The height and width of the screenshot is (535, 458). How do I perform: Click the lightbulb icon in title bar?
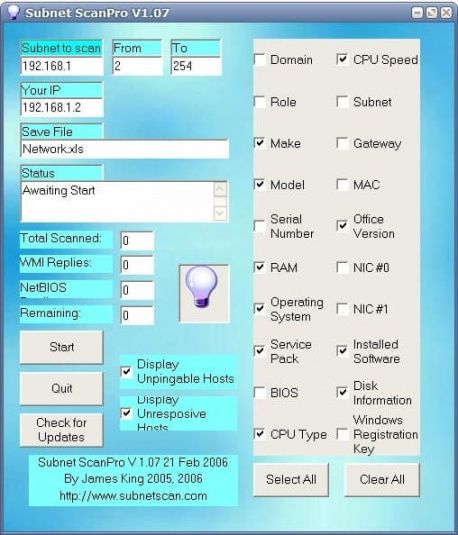point(13,12)
